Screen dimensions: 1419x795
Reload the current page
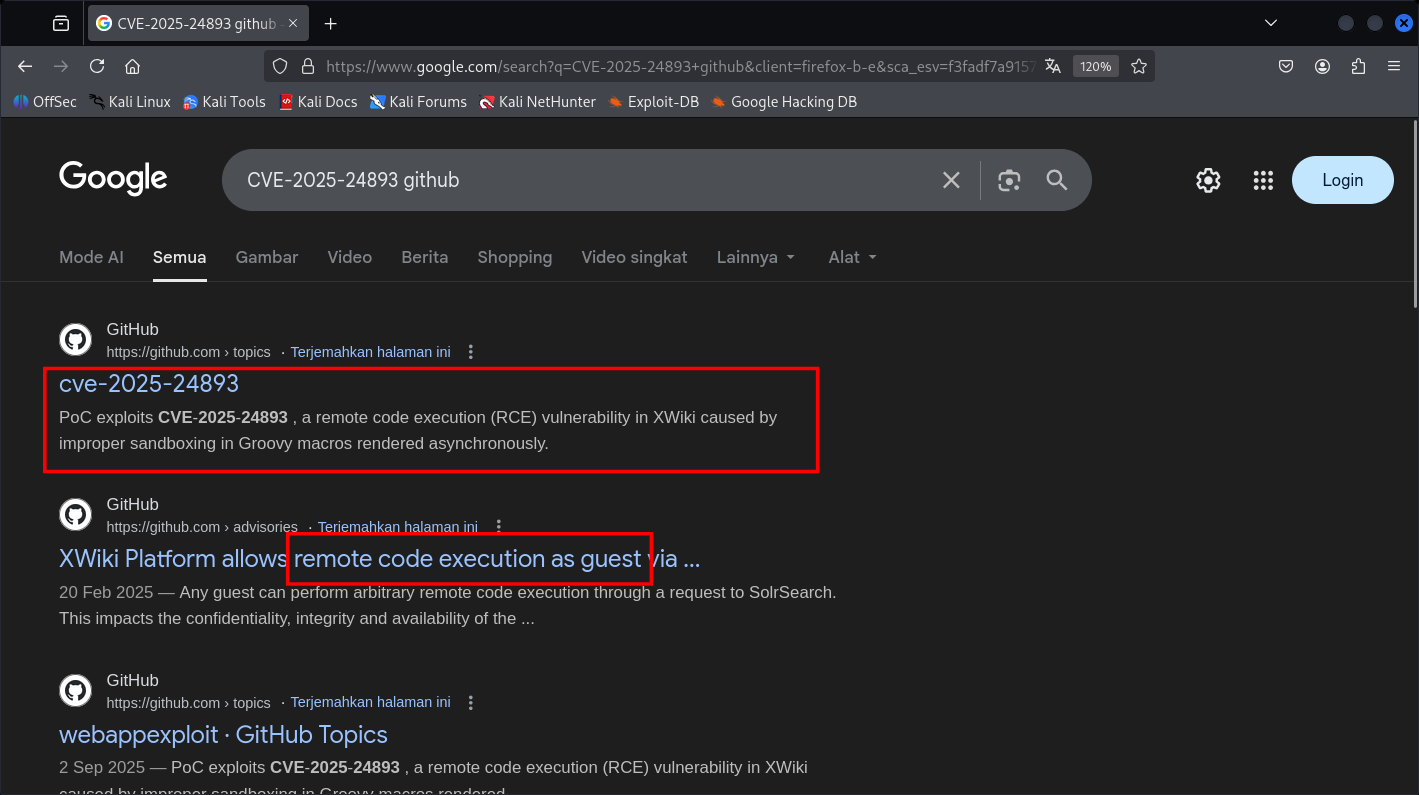coord(97,66)
